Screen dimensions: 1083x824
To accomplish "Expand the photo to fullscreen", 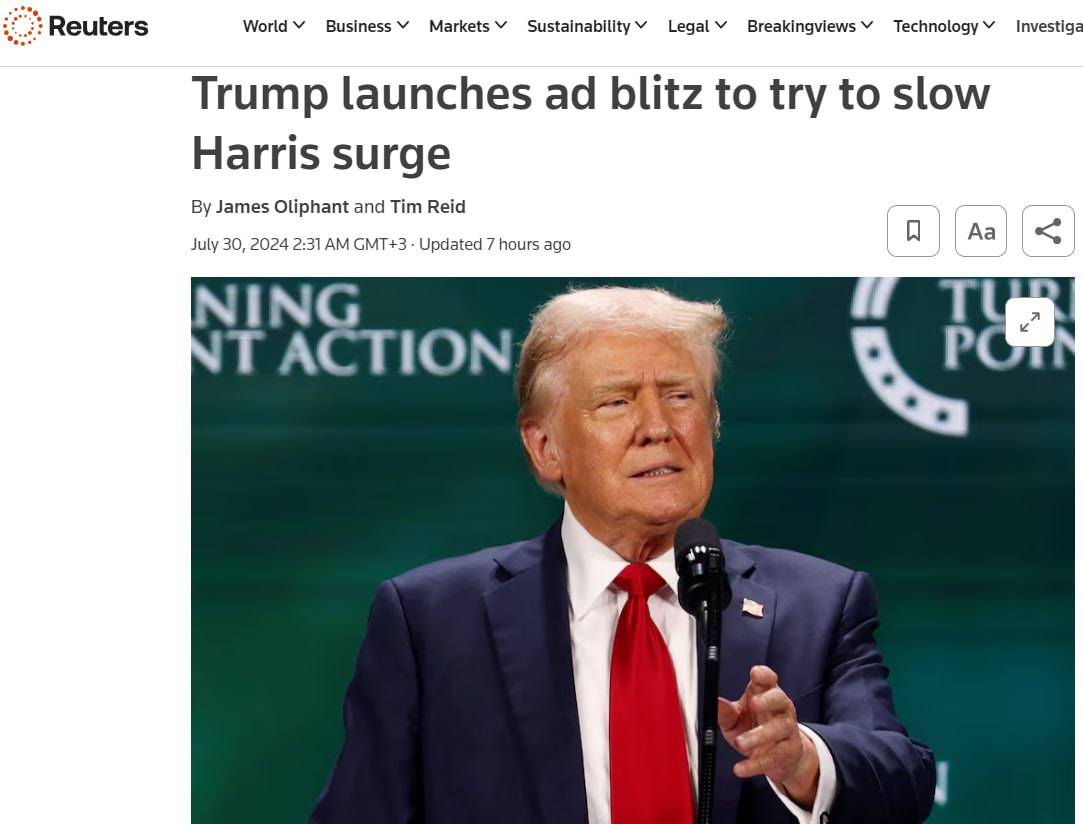I will 1029,322.
